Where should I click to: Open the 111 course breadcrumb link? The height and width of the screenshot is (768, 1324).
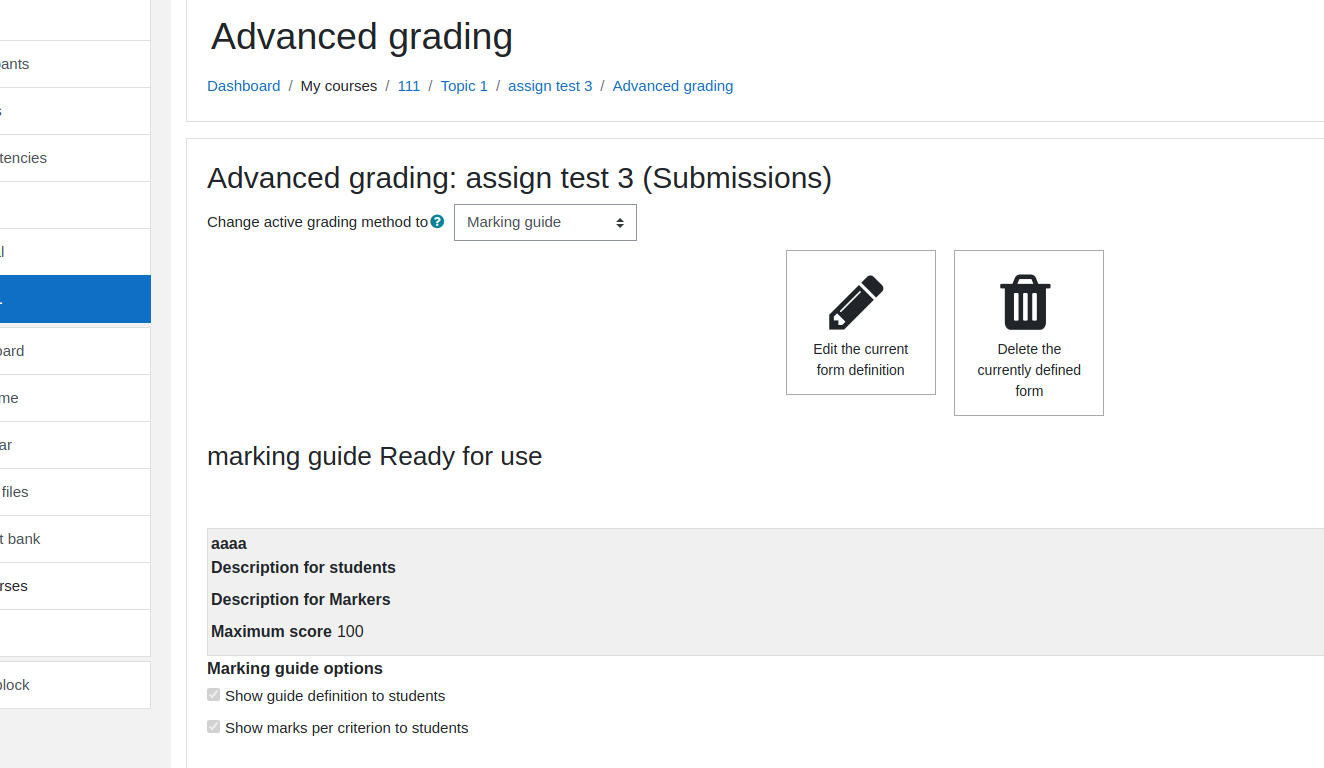coord(408,86)
